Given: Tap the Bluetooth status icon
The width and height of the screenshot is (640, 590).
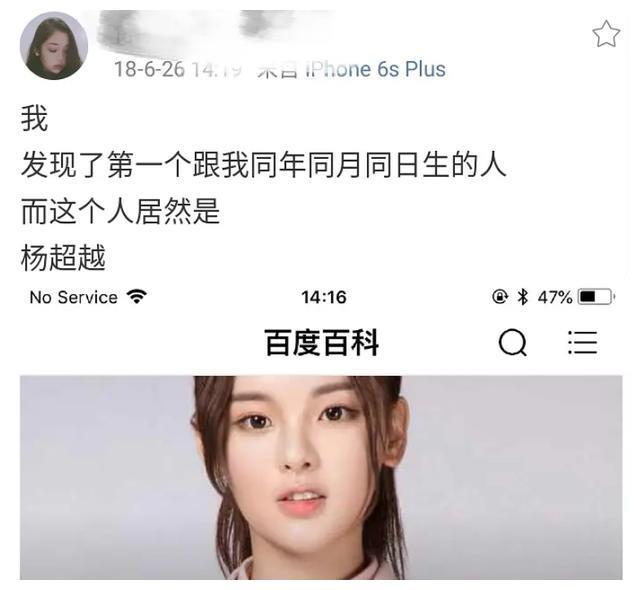Looking at the screenshot, I should [522, 297].
